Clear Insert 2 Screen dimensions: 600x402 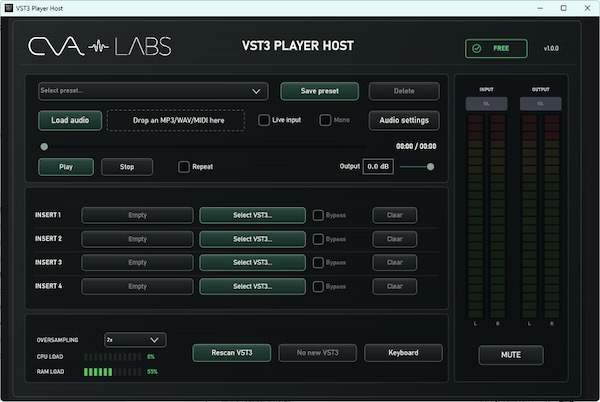(395, 239)
